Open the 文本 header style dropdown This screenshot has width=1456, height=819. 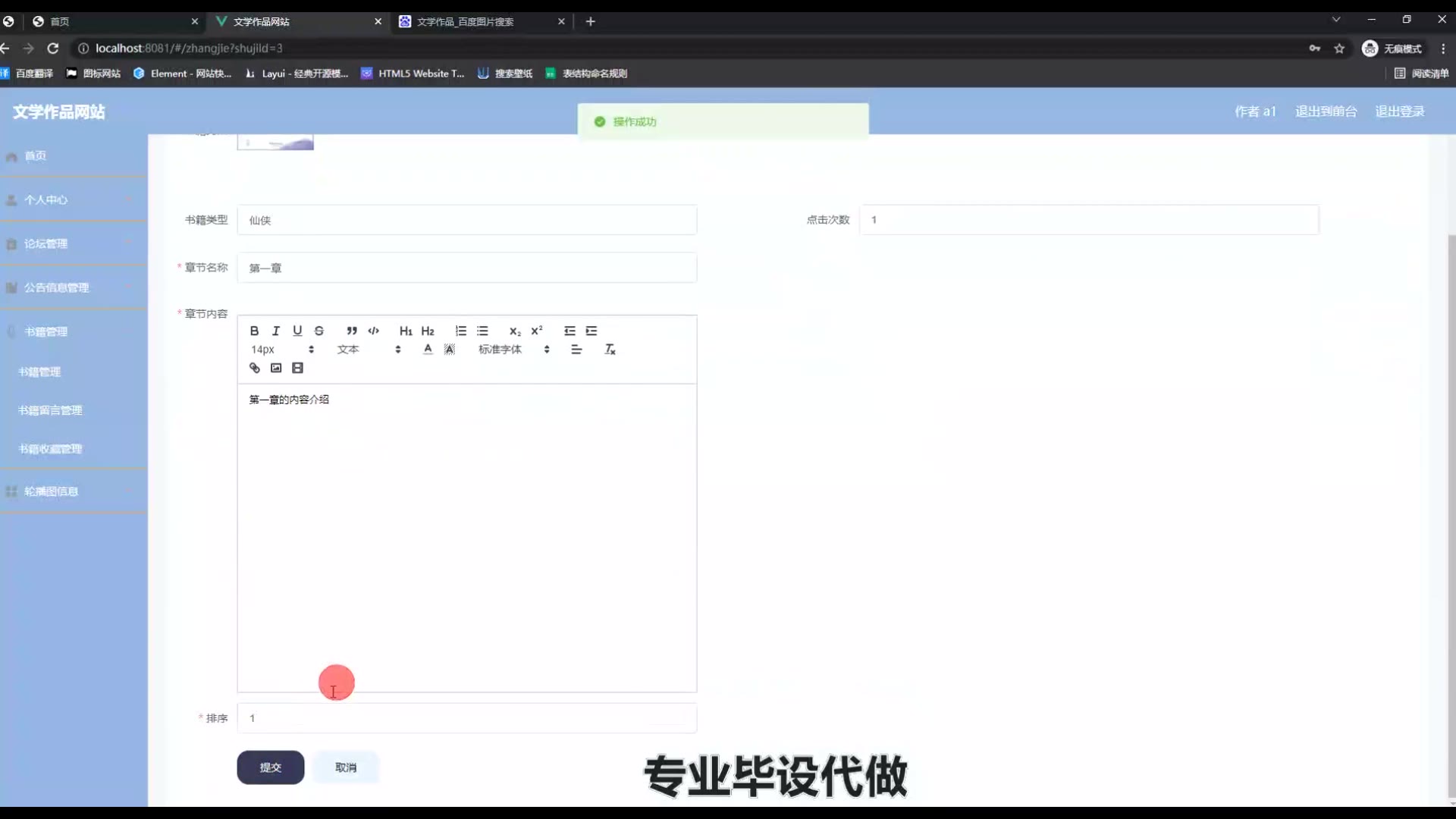[369, 350]
